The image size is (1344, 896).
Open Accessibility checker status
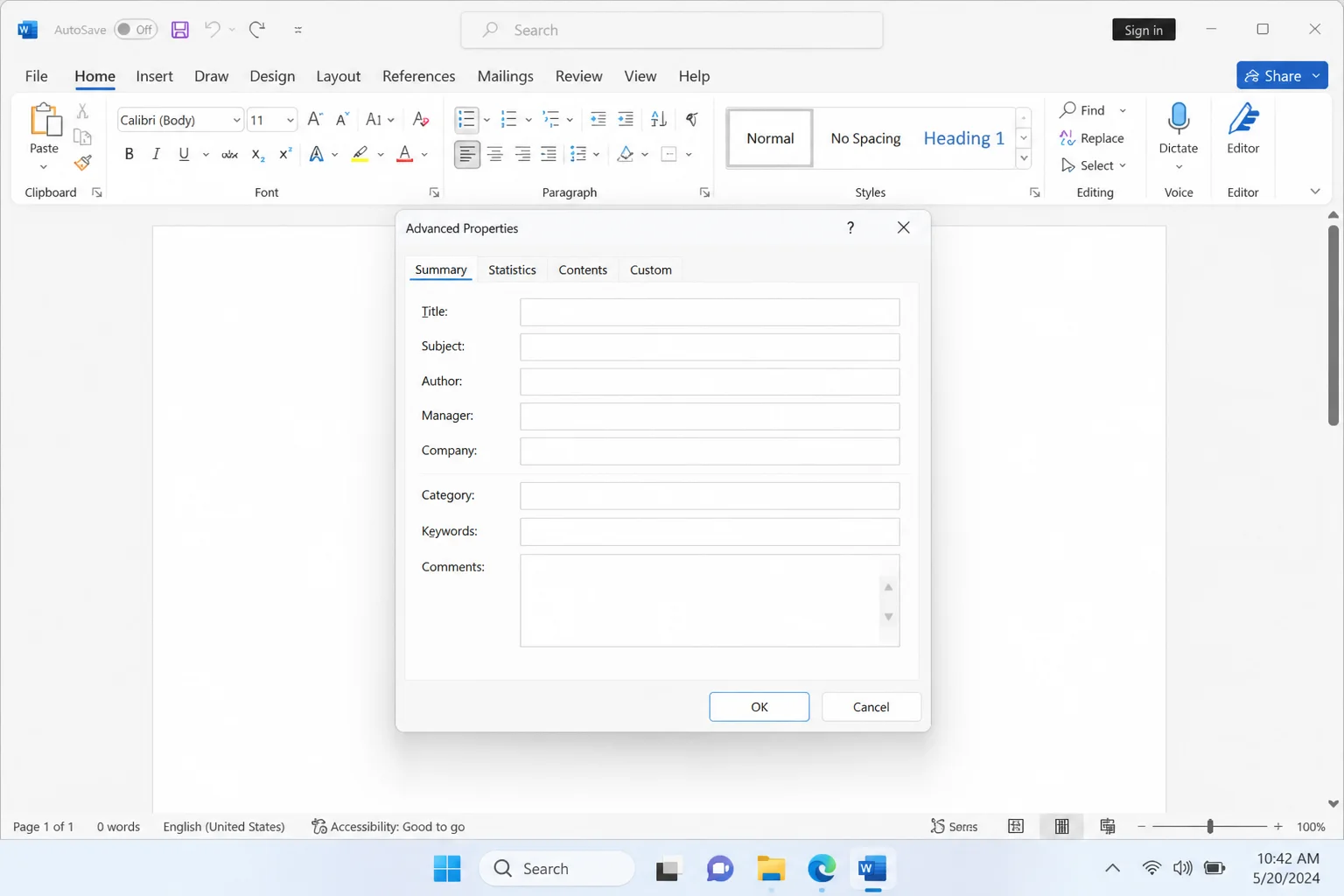click(388, 826)
